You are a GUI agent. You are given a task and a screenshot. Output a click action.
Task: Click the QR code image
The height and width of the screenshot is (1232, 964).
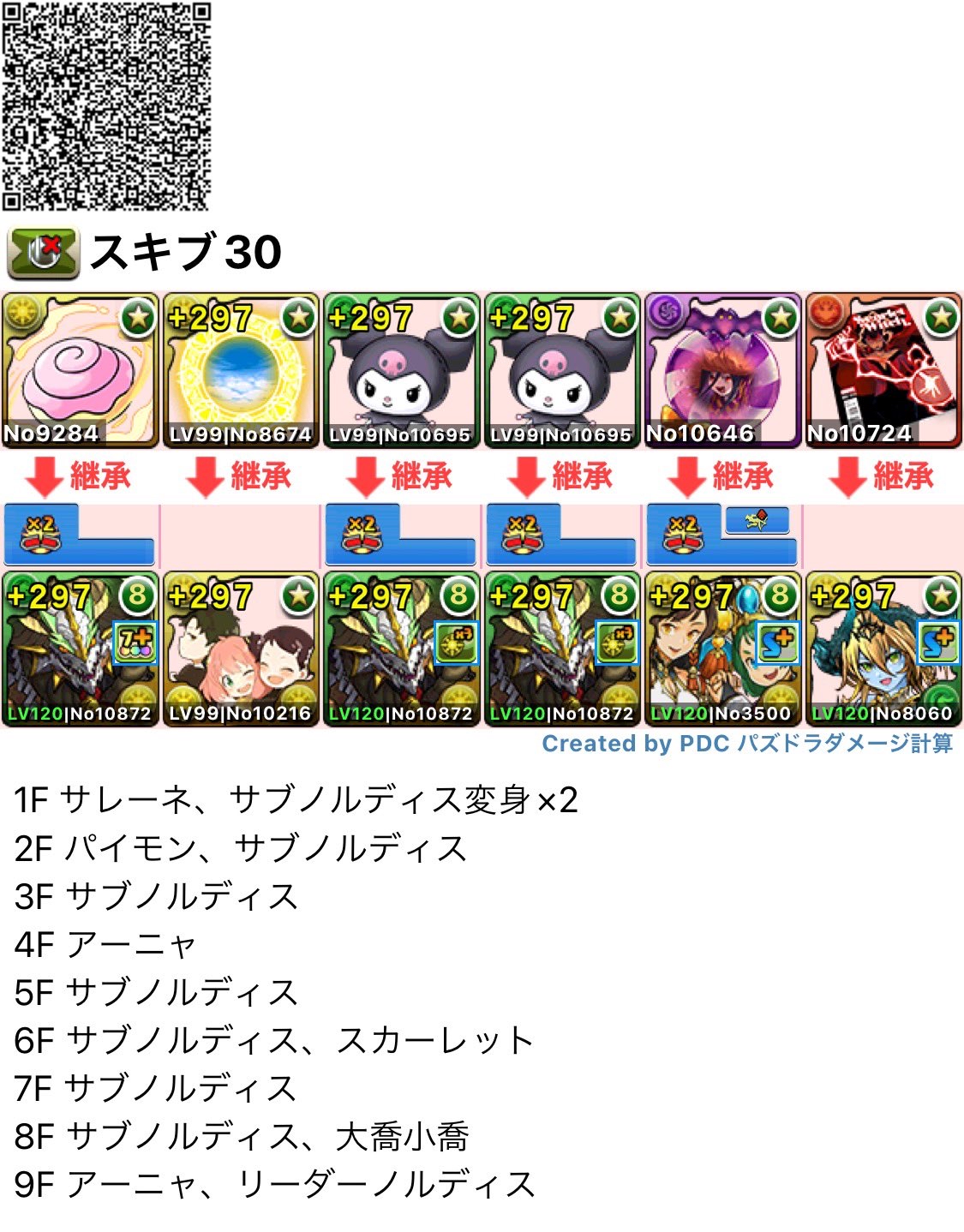[x=106, y=106]
